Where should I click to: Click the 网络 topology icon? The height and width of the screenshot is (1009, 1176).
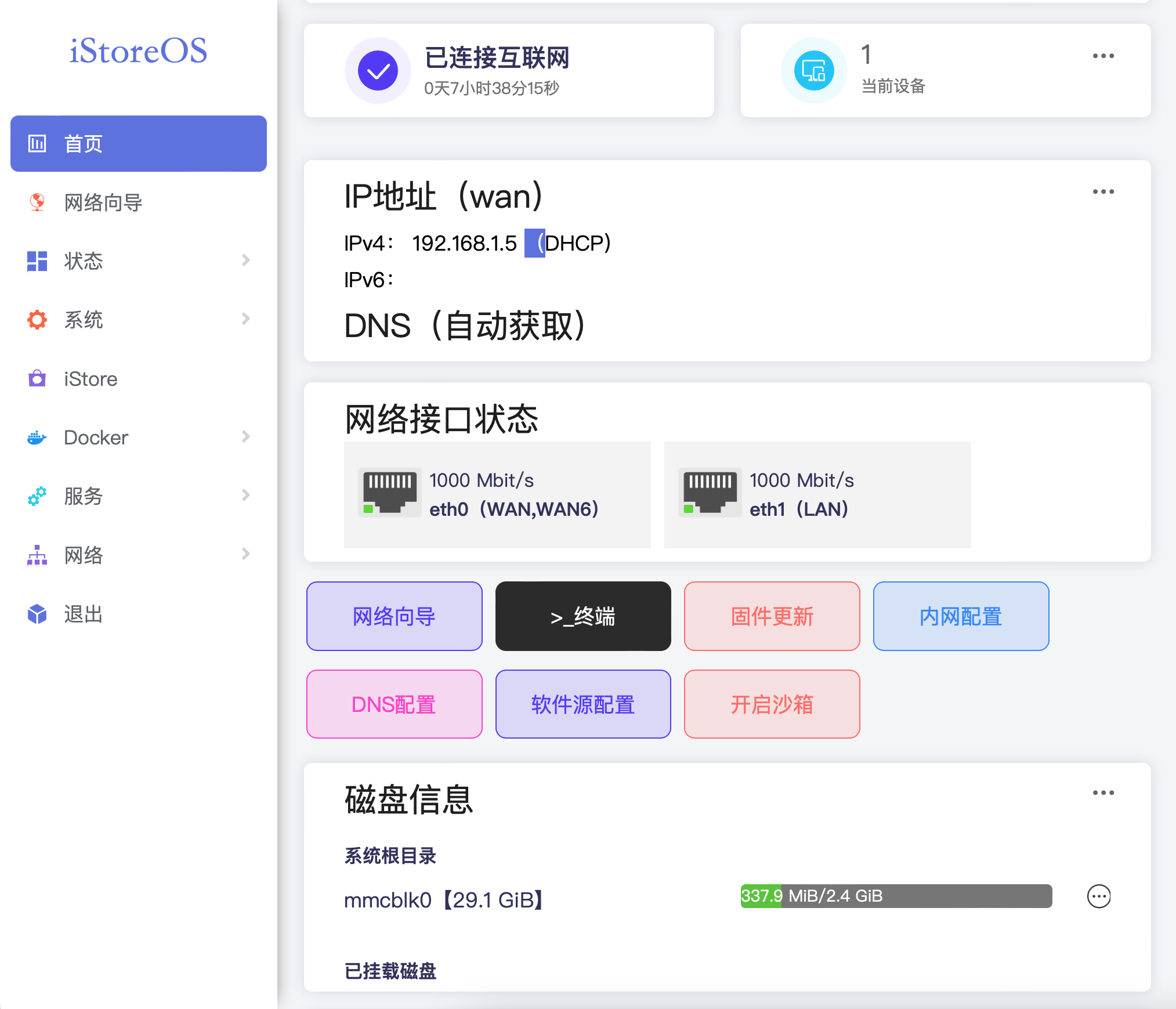click(x=37, y=555)
